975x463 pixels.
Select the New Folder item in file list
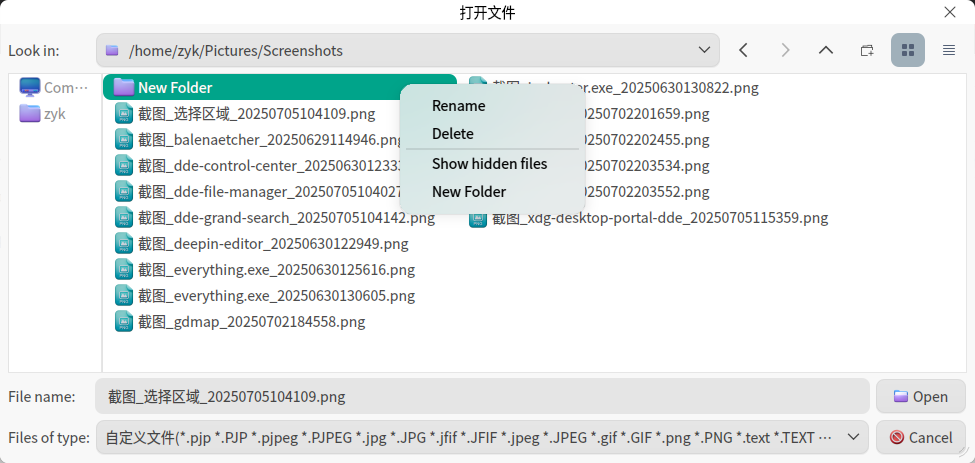280,88
